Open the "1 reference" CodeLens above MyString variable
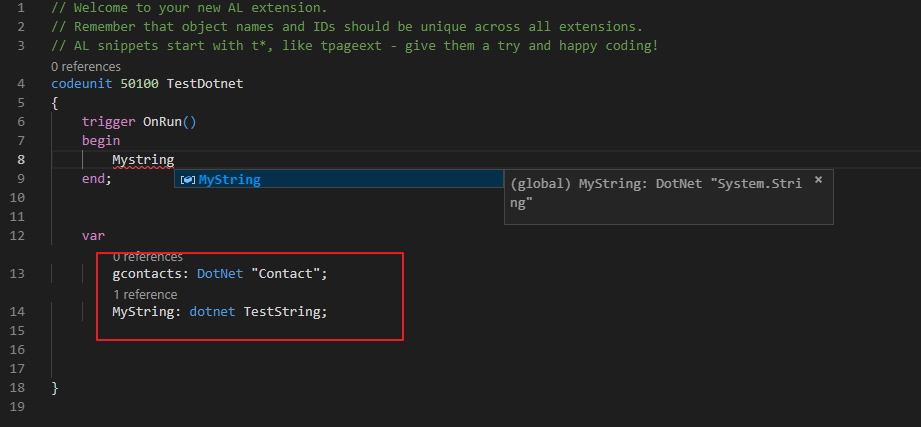Image resolution: width=921 pixels, height=427 pixels. click(x=145, y=294)
